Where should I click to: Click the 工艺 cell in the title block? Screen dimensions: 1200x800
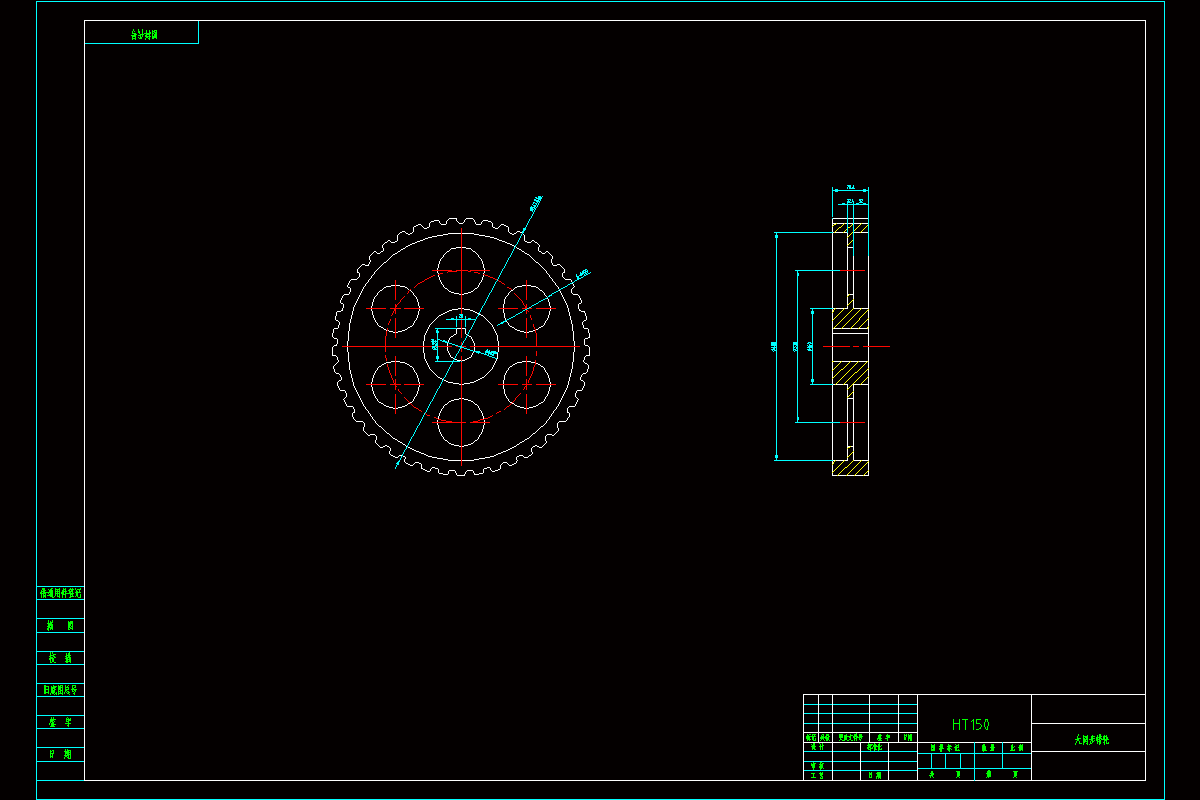point(817,774)
